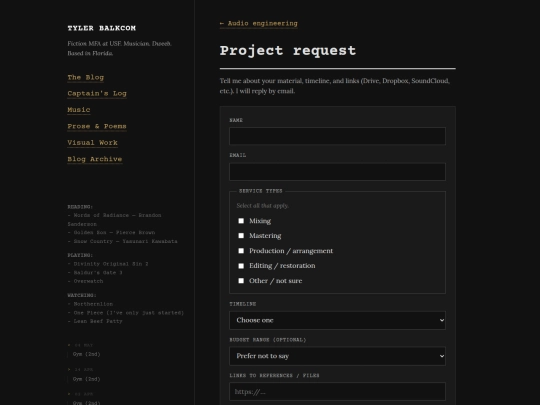Open Captain's Log from the sidebar
This screenshot has width=540, height=405.
tap(97, 94)
